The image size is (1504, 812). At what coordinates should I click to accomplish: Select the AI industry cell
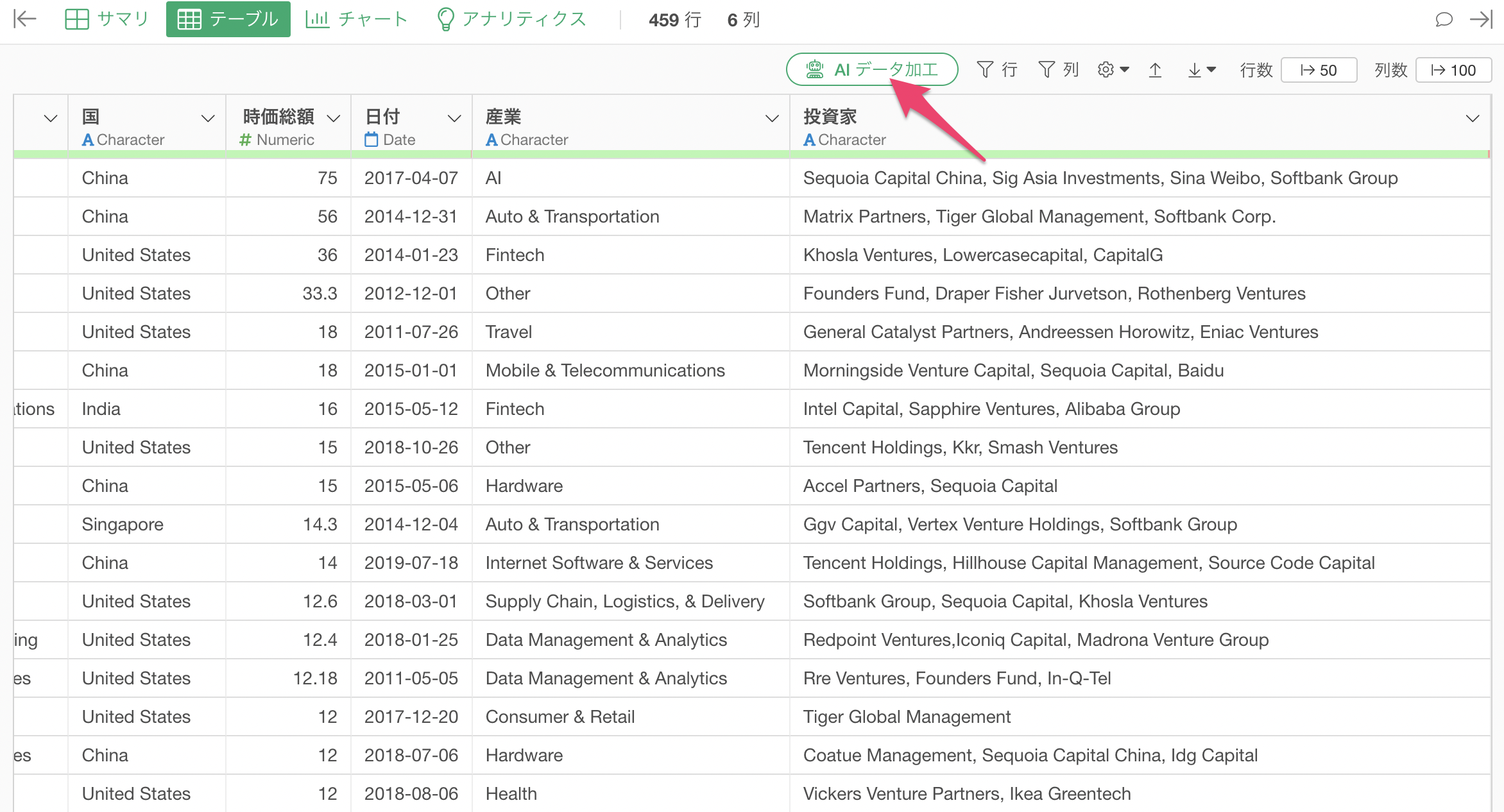(x=631, y=178)
